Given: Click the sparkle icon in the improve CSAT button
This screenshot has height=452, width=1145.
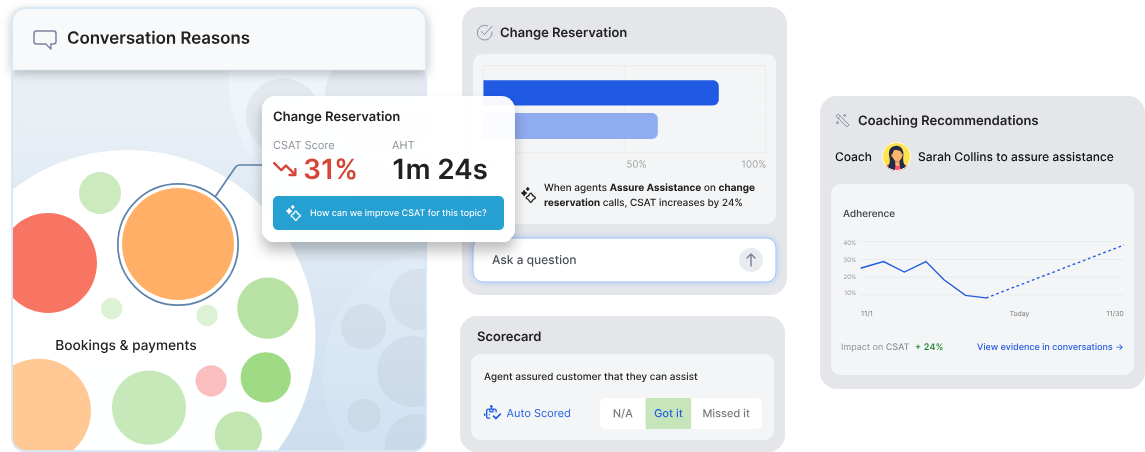Looking at the screenshot, I should (x=294, y=213).
